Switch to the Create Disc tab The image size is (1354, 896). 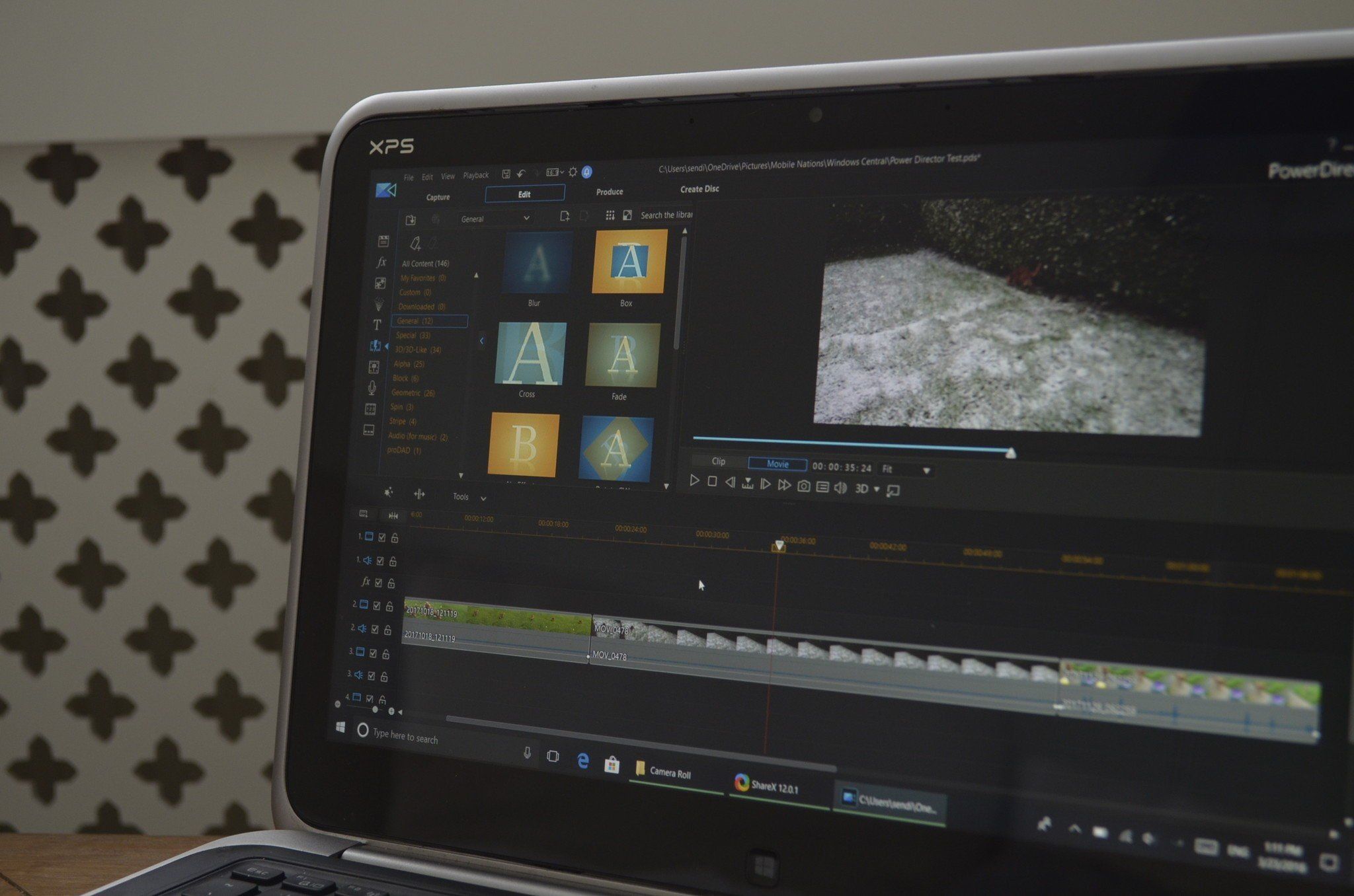[699, 189]
